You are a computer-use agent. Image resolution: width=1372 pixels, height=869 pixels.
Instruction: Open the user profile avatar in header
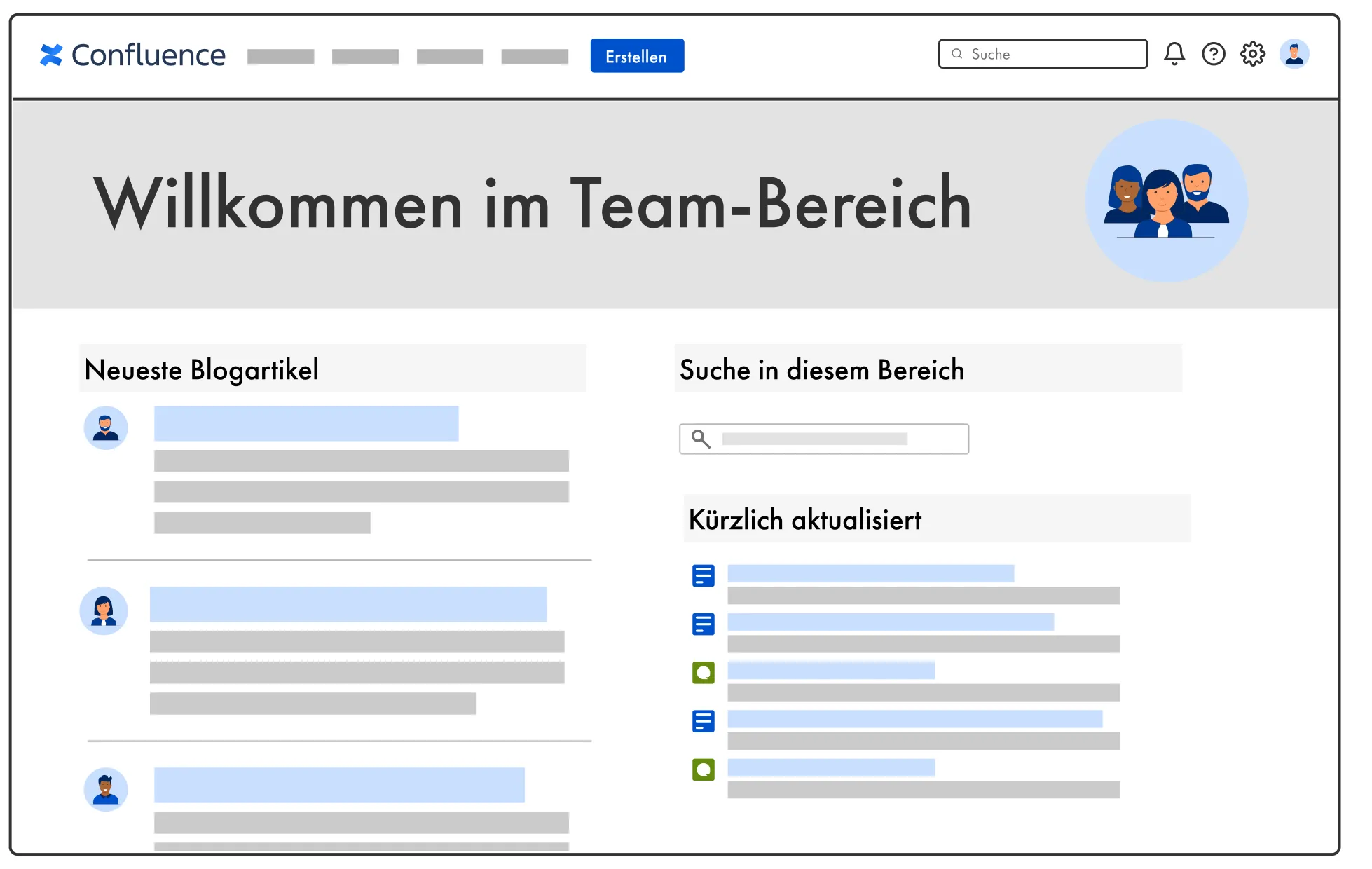tap(1294, 54)
